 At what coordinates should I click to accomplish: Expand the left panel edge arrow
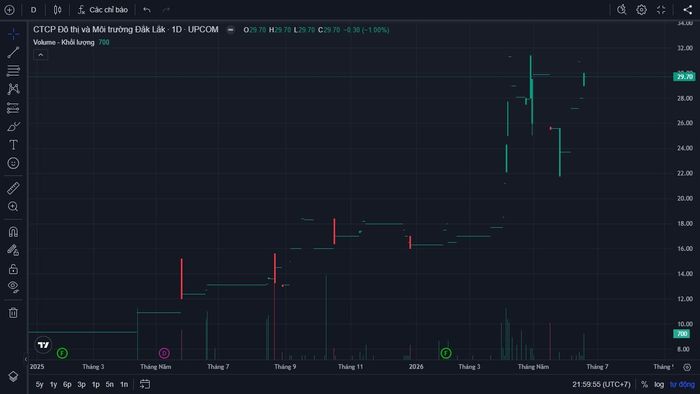coord(26,359)
